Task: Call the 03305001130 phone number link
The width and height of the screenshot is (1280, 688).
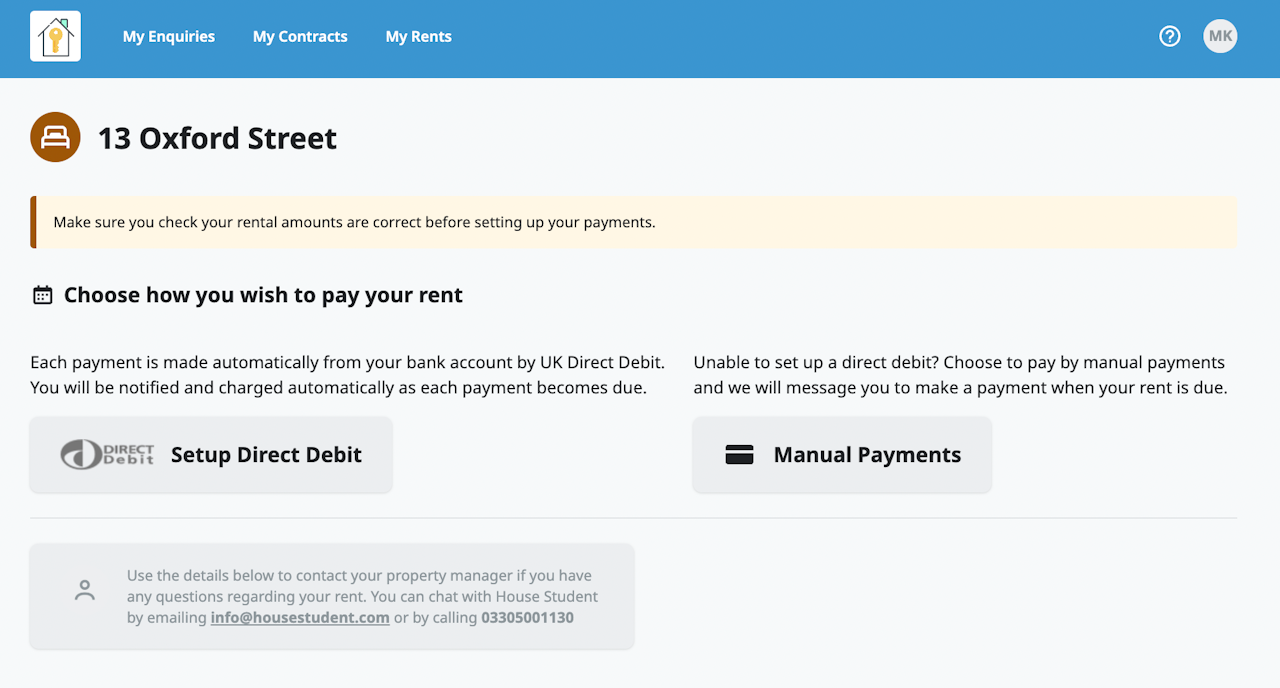Action: (527, 618)
